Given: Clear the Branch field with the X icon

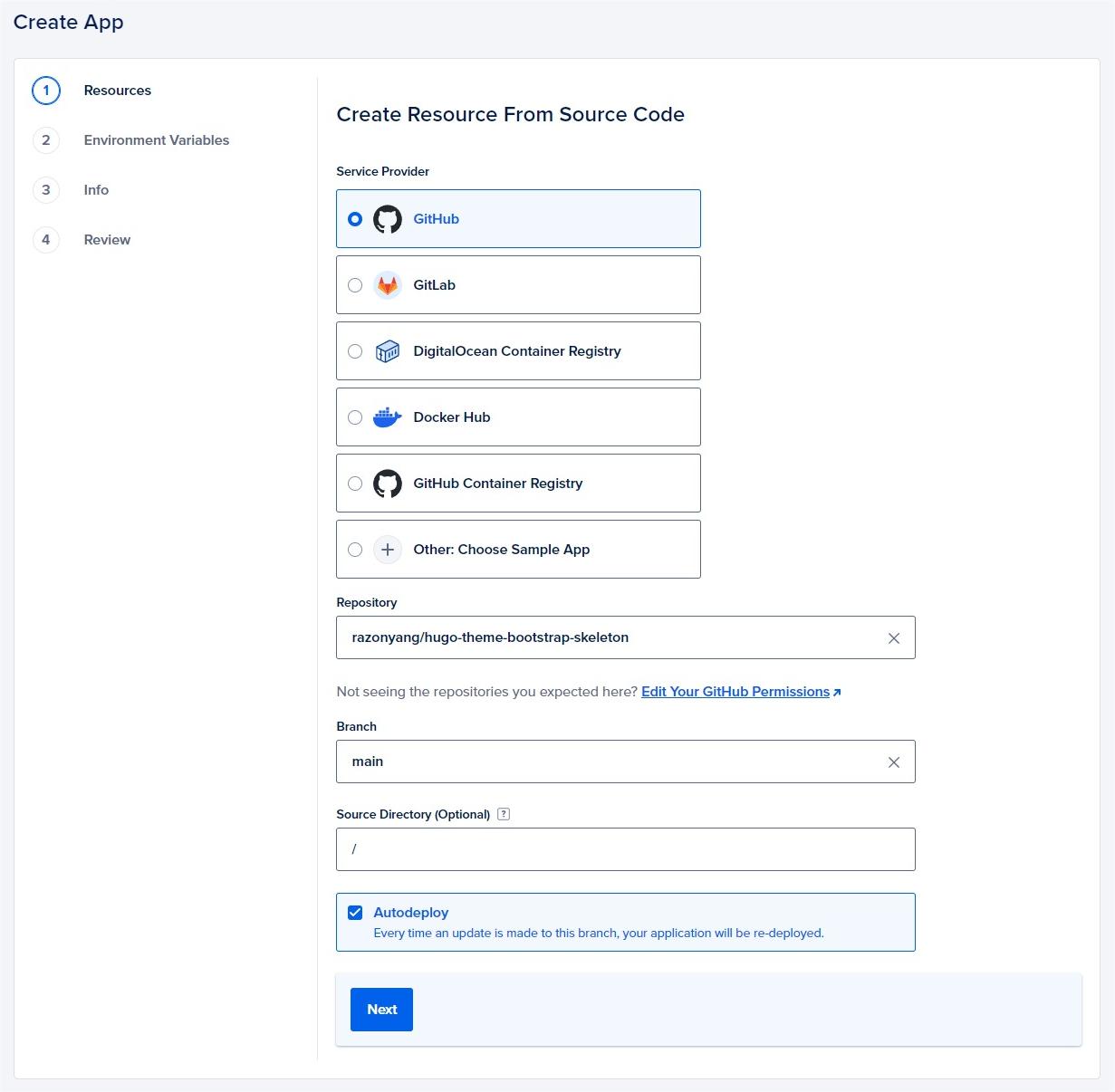Looking at the screenshot, I should coord(894,762).
